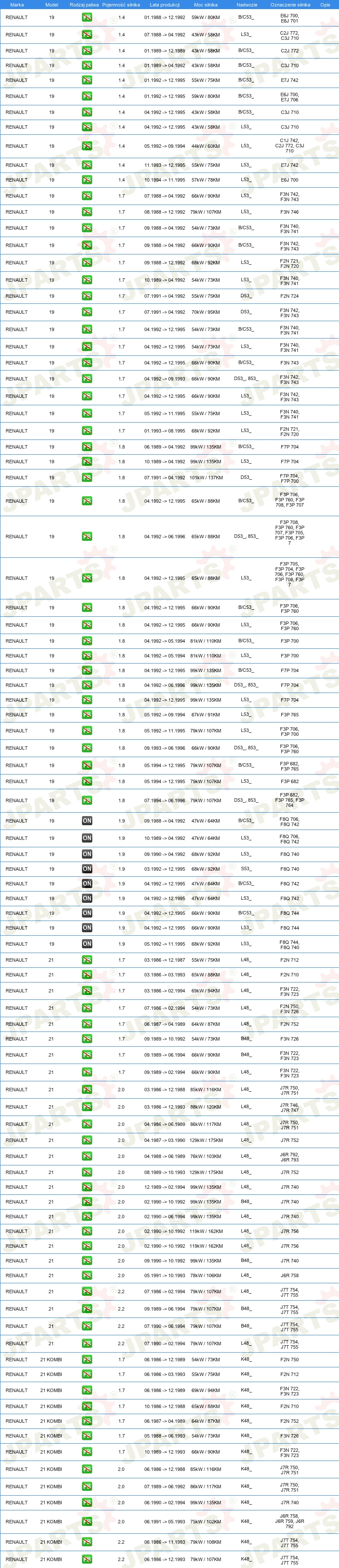
Task: Select the date cell '12.1989 -> 02.1994'
Action: coord(165,1187)
